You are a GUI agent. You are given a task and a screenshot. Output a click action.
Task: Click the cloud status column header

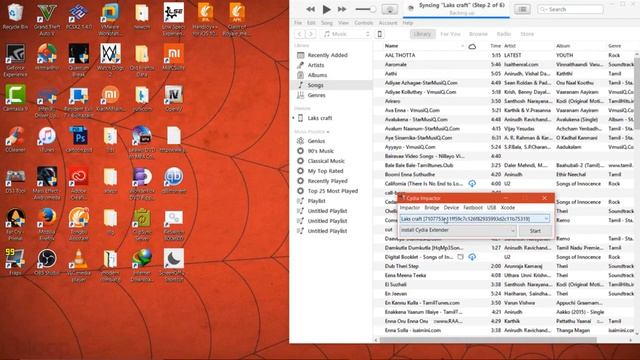coord(472,46)
